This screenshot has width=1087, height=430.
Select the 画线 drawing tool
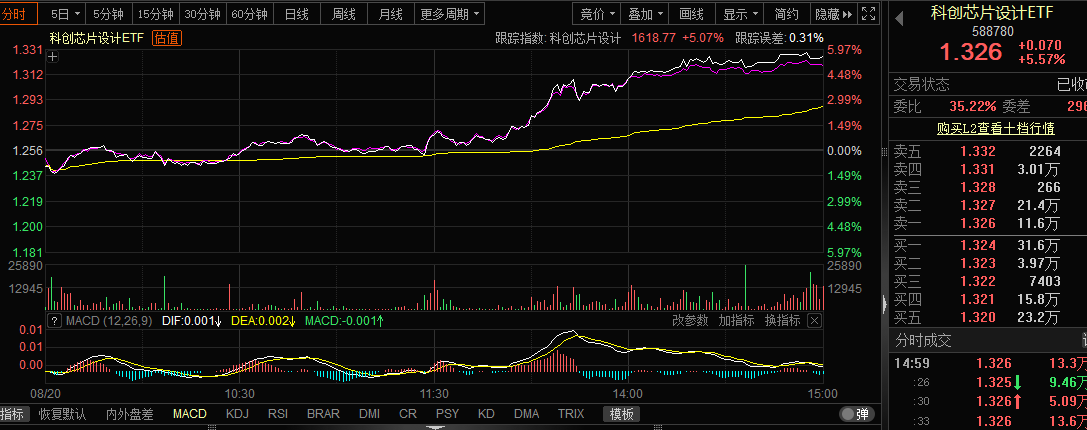coord(691,14)
